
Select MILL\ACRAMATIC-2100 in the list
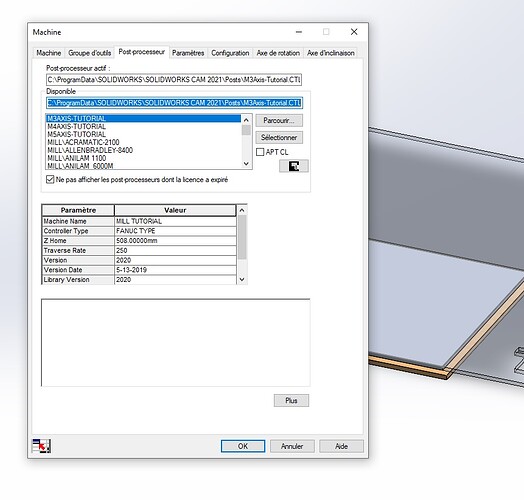pos(143,142)
